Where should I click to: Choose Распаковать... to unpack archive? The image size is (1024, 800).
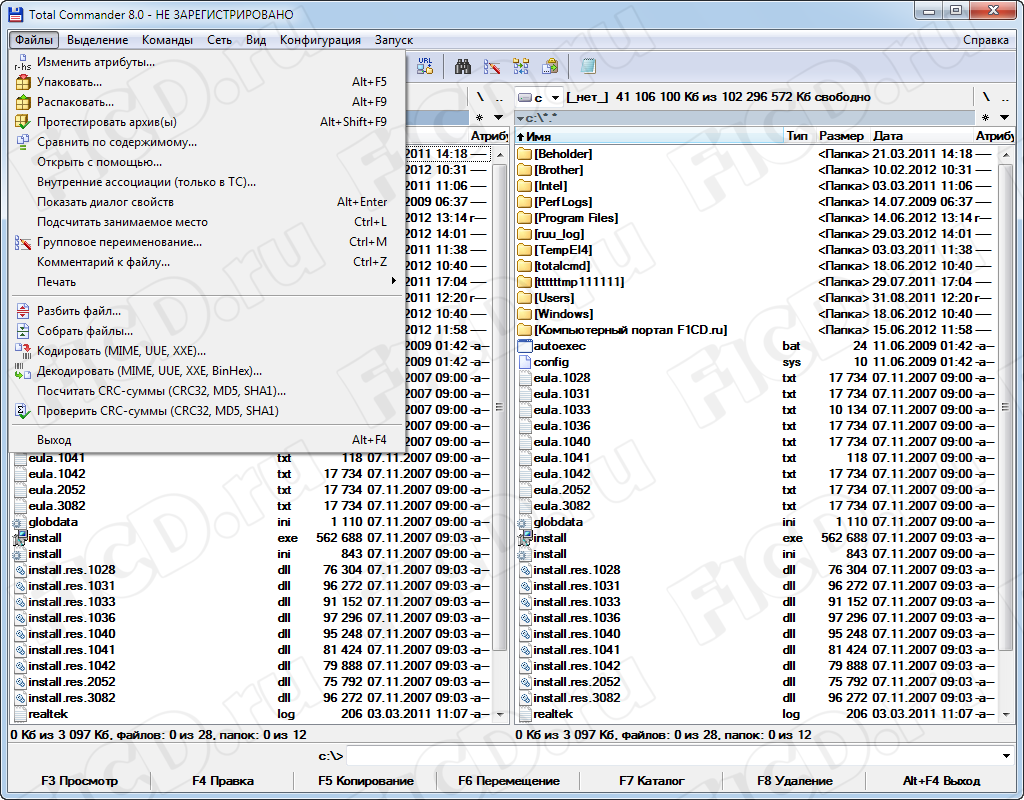[x=208, y=102]
